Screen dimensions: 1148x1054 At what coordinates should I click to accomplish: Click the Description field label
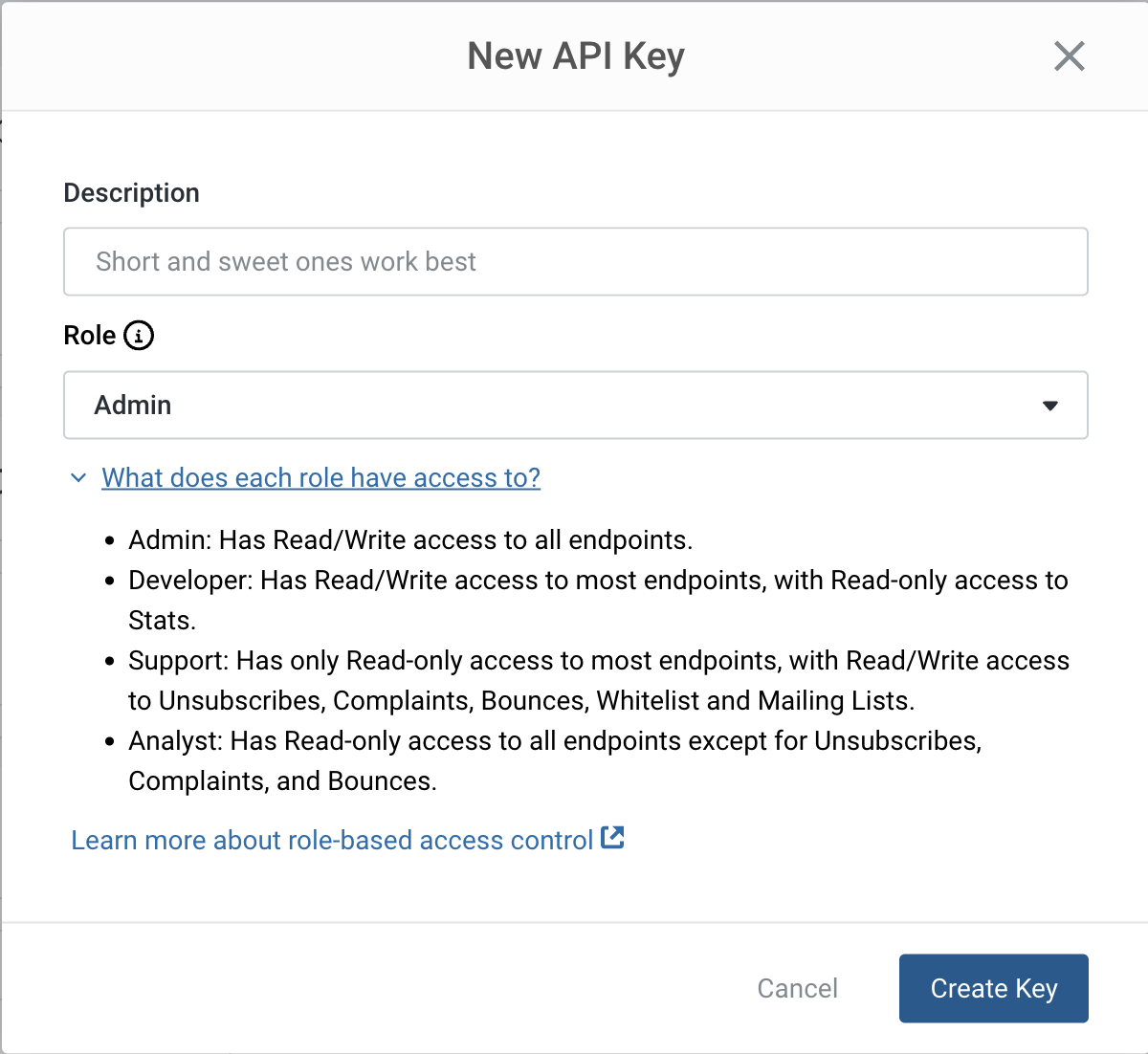[131, 193]
